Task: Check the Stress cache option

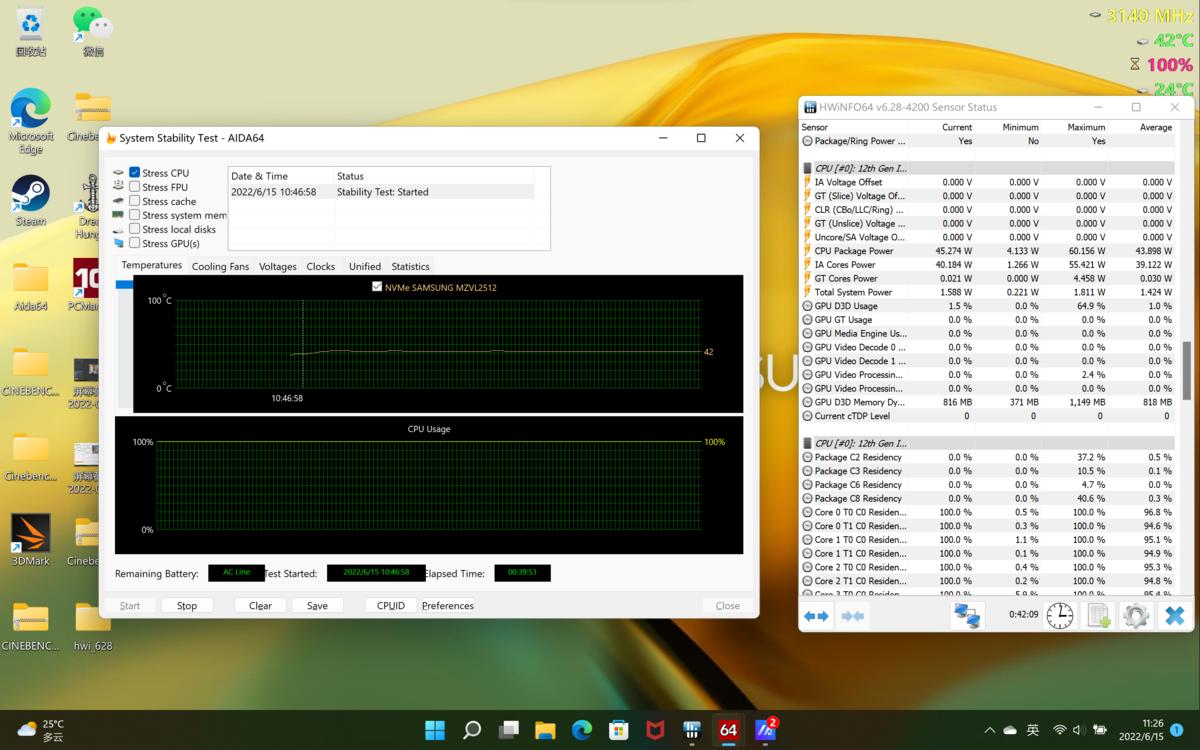Action: pyautogui.click(x=134, y=200)
